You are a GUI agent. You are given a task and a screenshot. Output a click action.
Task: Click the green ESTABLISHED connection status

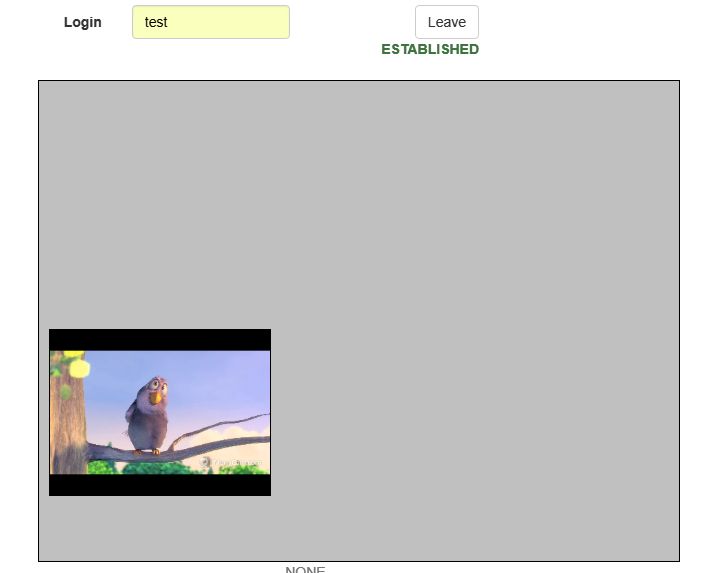point(430,49)
